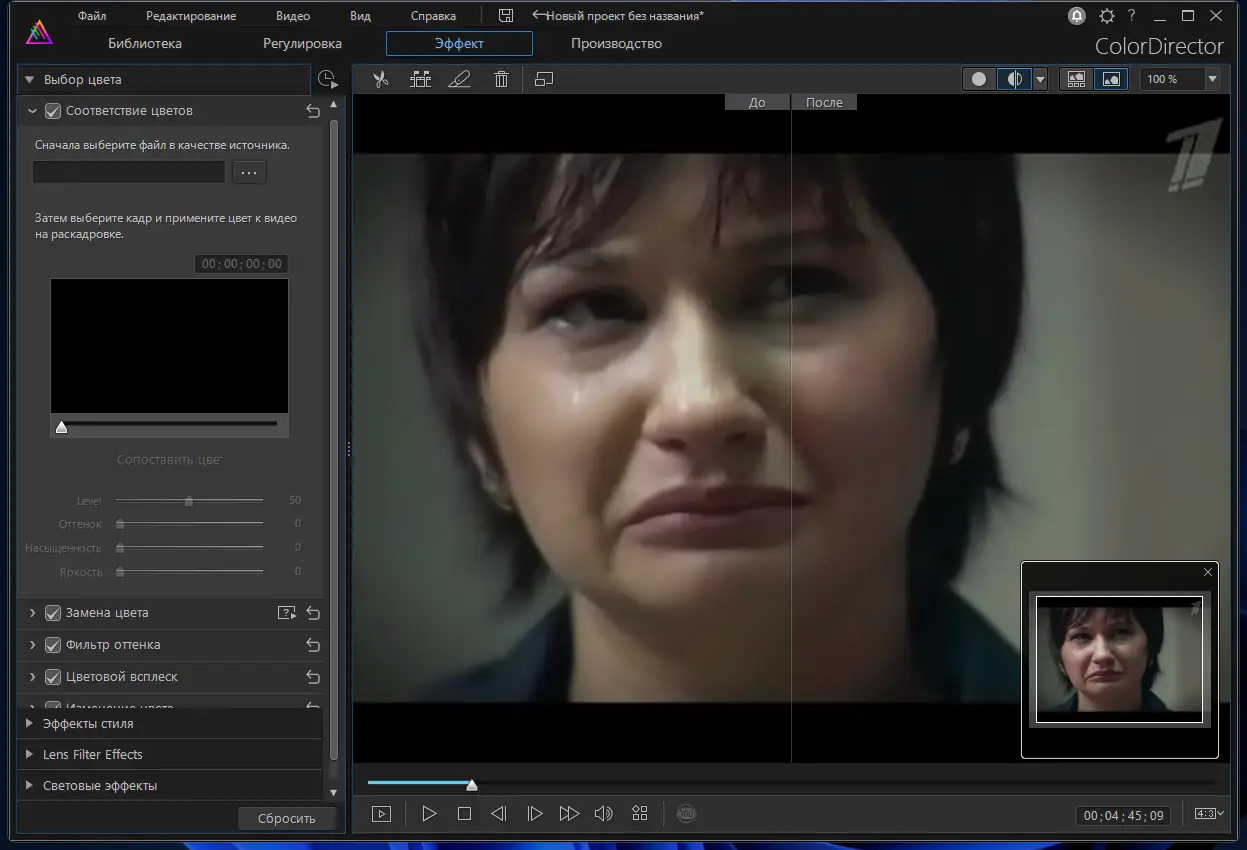The width and height of the screenshot is (1247, 850).
Task: Select the pen drawing tool icon
Action: point(460,79)
